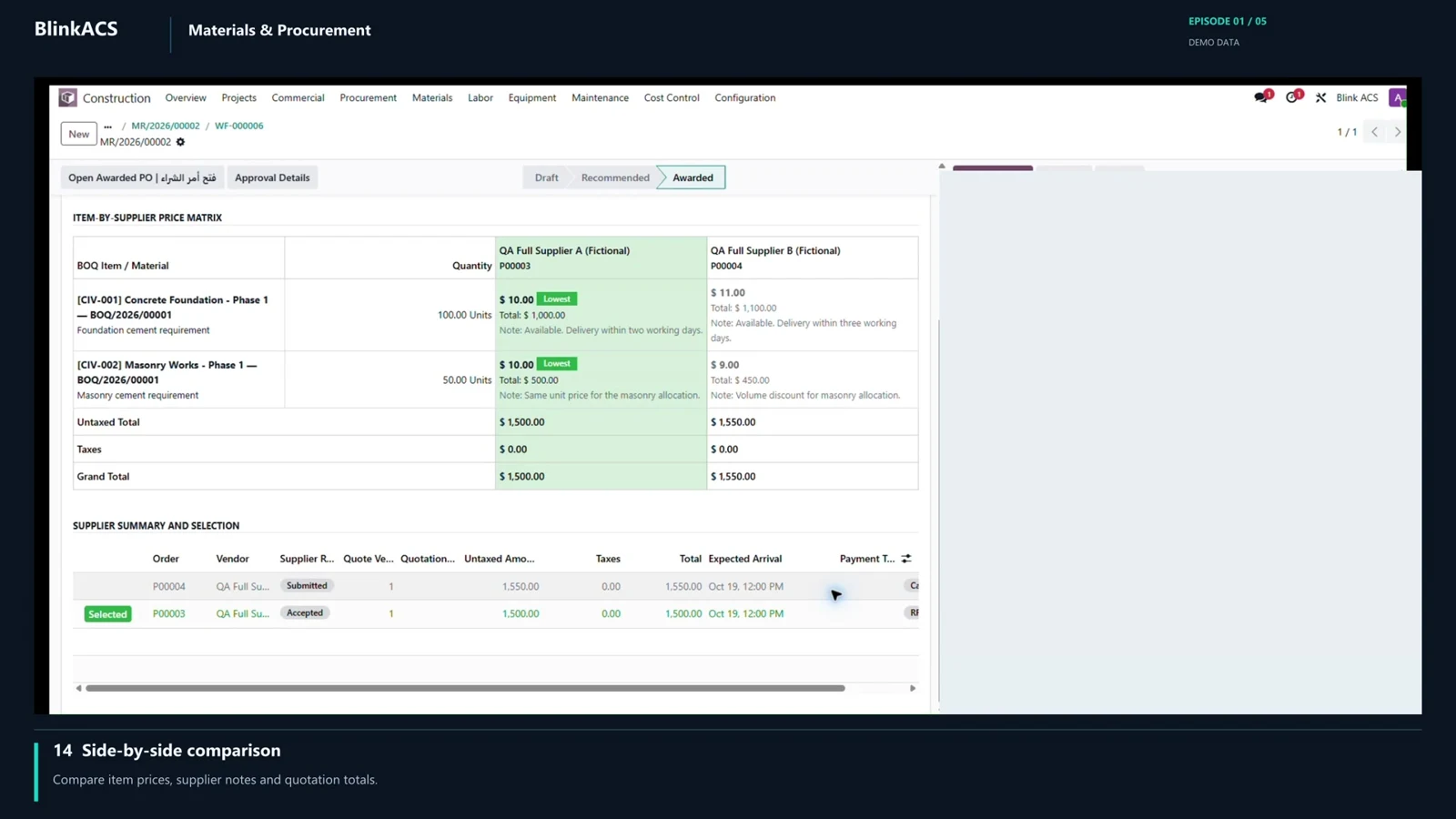Viewport: 1456px width, 819px height.
Task: Select the Draft status stage
Action: coord(546,177)
